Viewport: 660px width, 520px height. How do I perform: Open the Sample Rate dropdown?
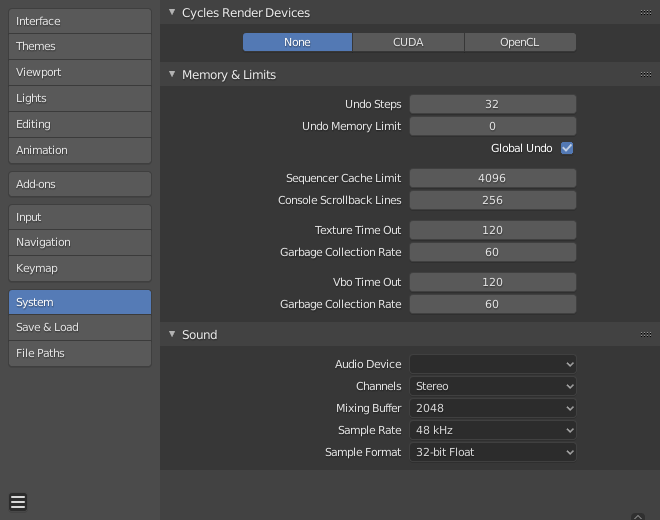[x=493, y=430]
